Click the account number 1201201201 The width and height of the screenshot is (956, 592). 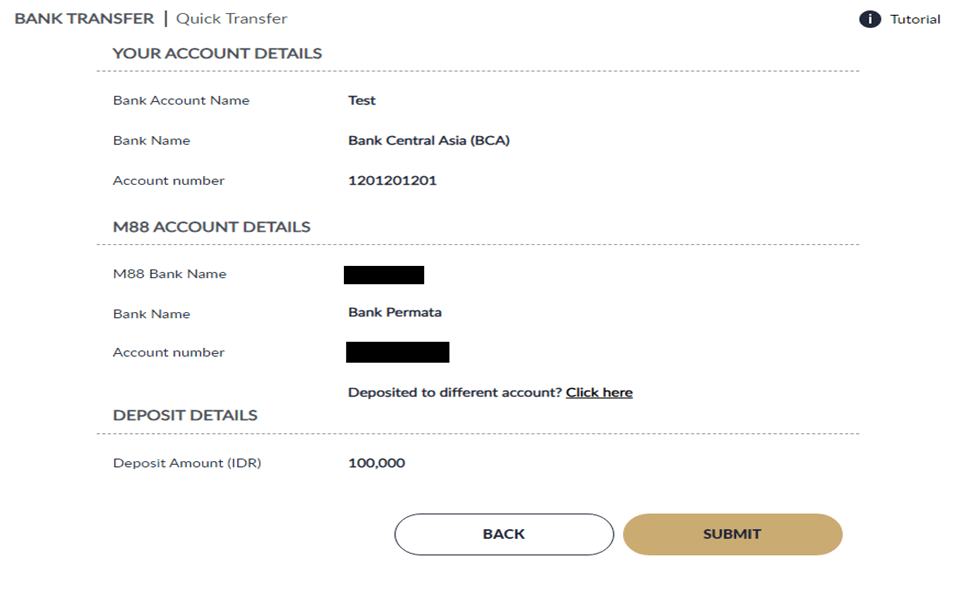(x=392, y=181)
